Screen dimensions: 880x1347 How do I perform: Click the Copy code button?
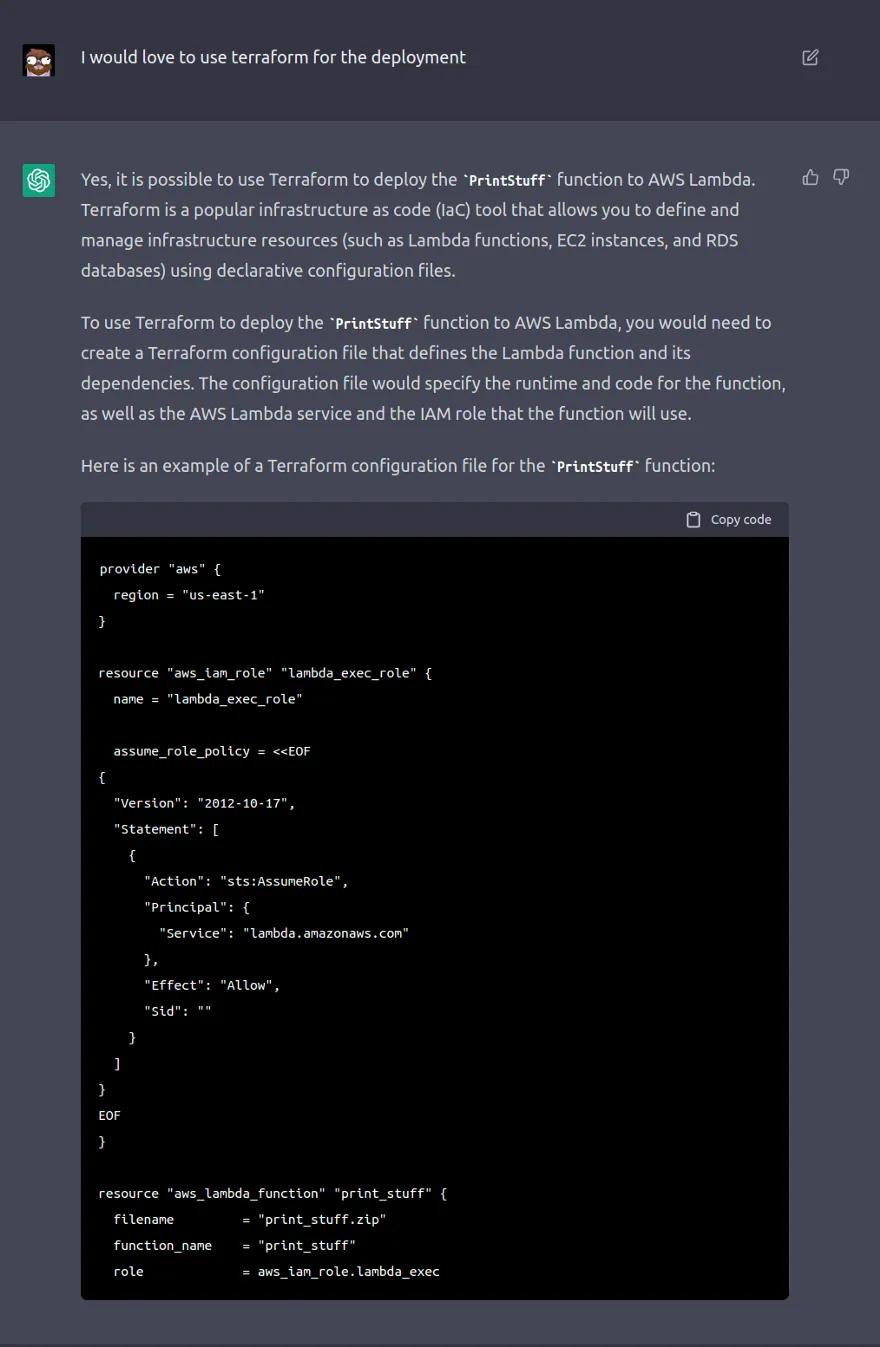729,519
